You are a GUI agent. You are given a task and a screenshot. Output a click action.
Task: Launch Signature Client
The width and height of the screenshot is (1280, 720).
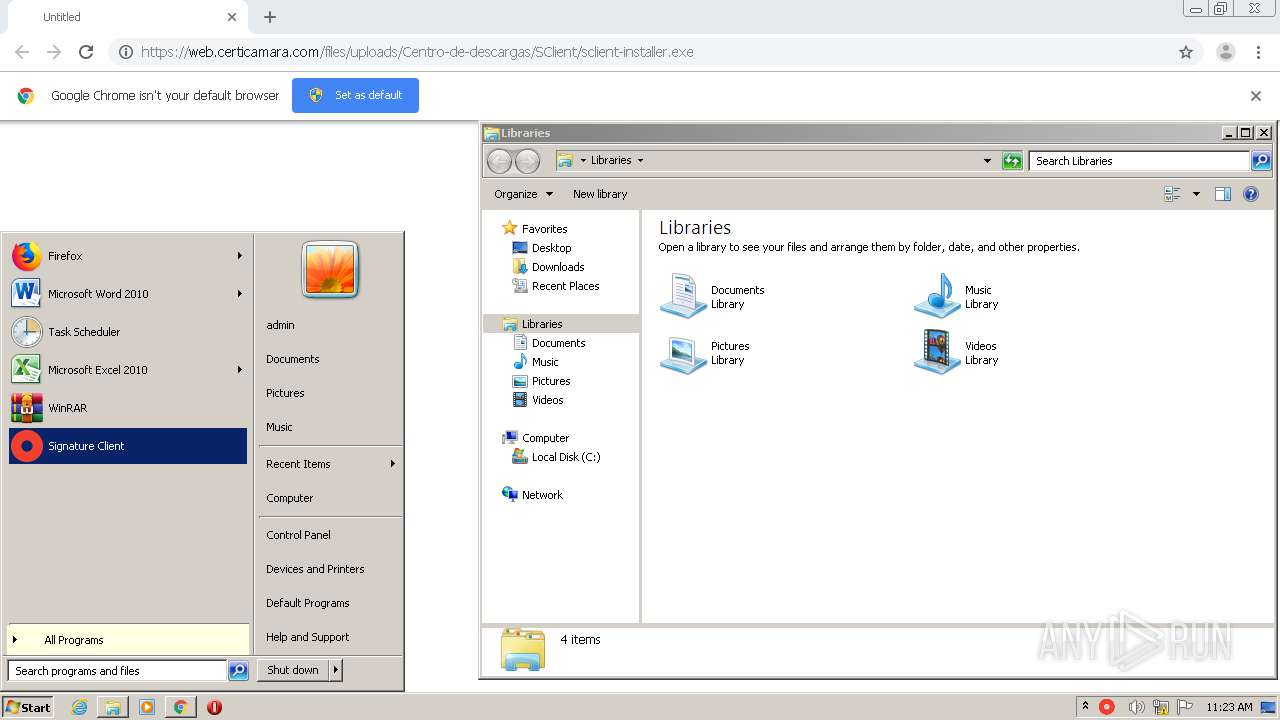click(128, 446)
